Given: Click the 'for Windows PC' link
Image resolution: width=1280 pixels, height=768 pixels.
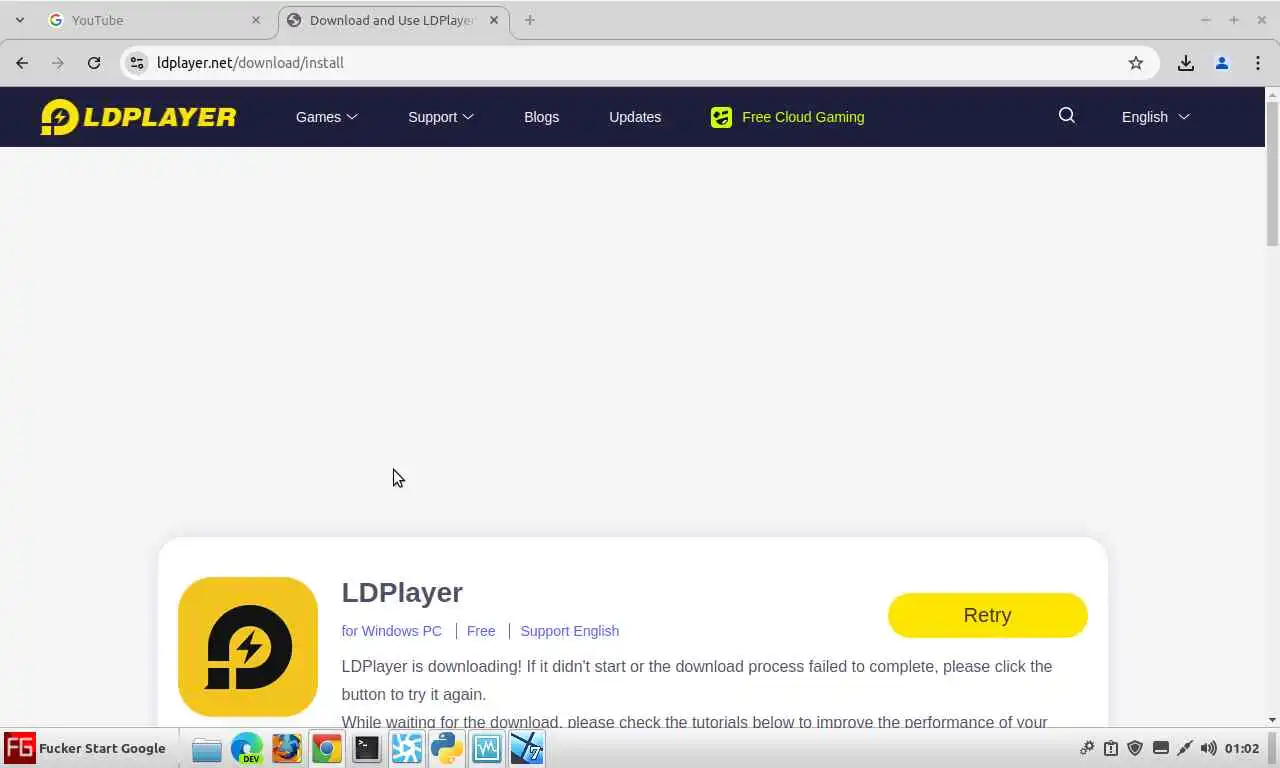Looking at the screenshot, I should tap(392, 631).
